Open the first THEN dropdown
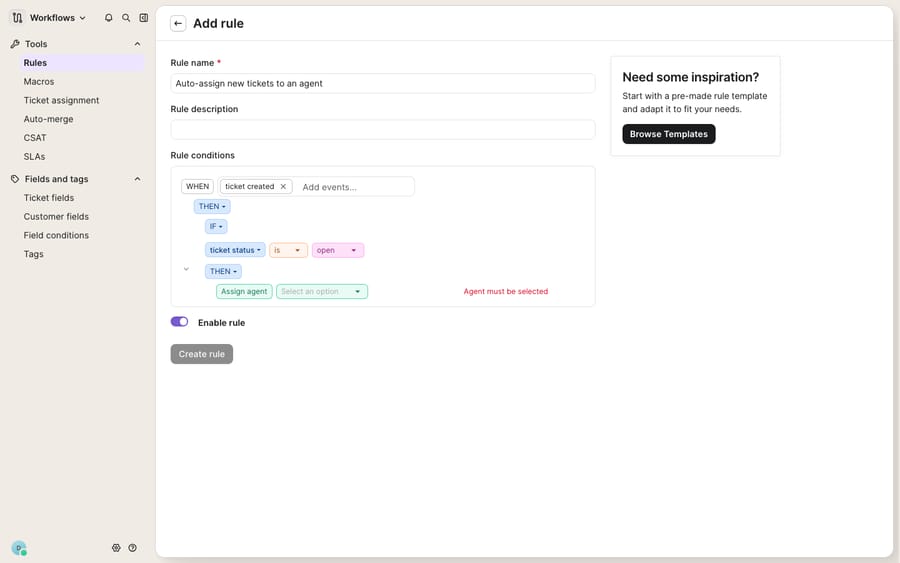 tap(212, 207)
